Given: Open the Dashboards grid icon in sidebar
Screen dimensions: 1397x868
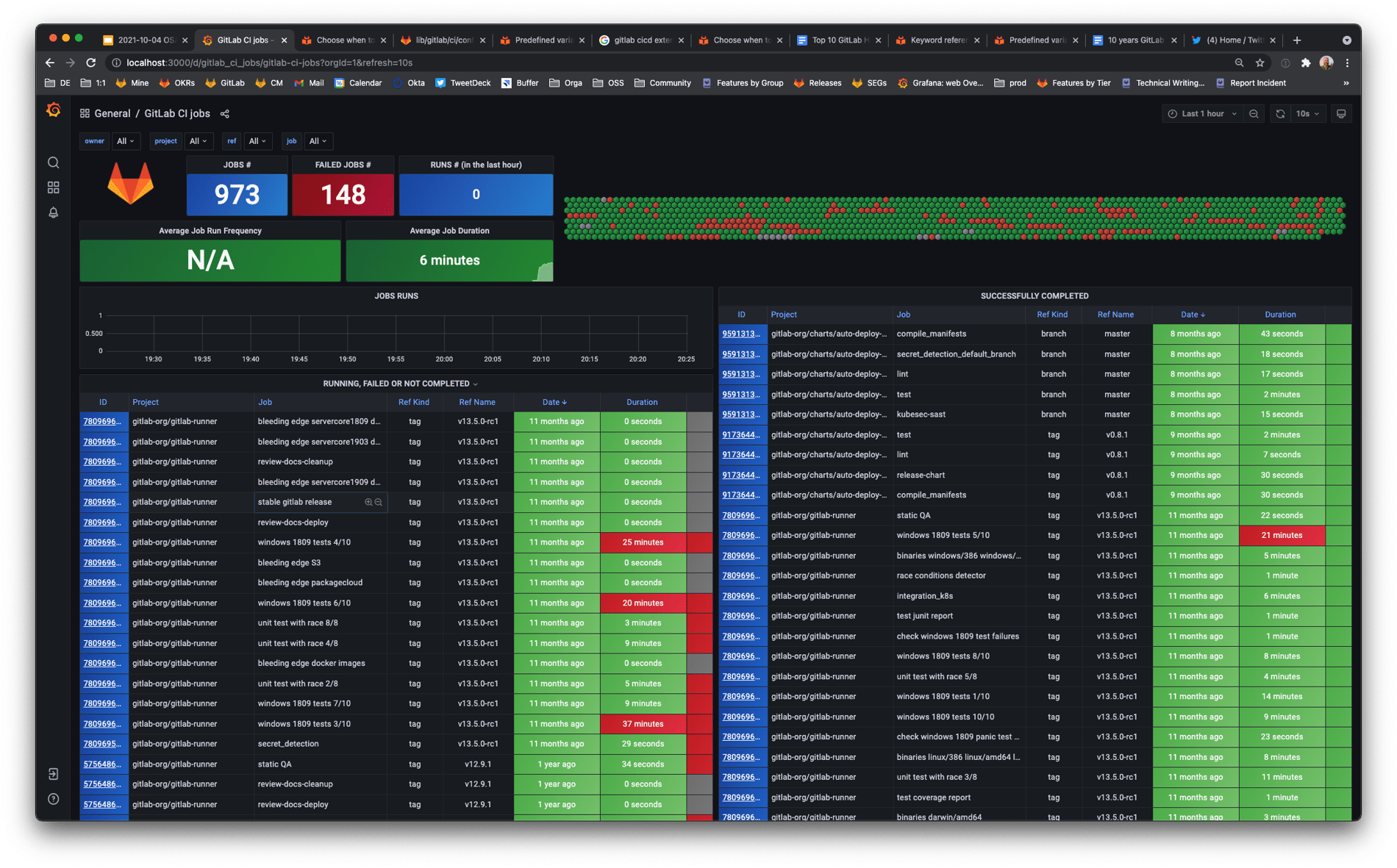Looking at the screenshot, I should (54, 187).
